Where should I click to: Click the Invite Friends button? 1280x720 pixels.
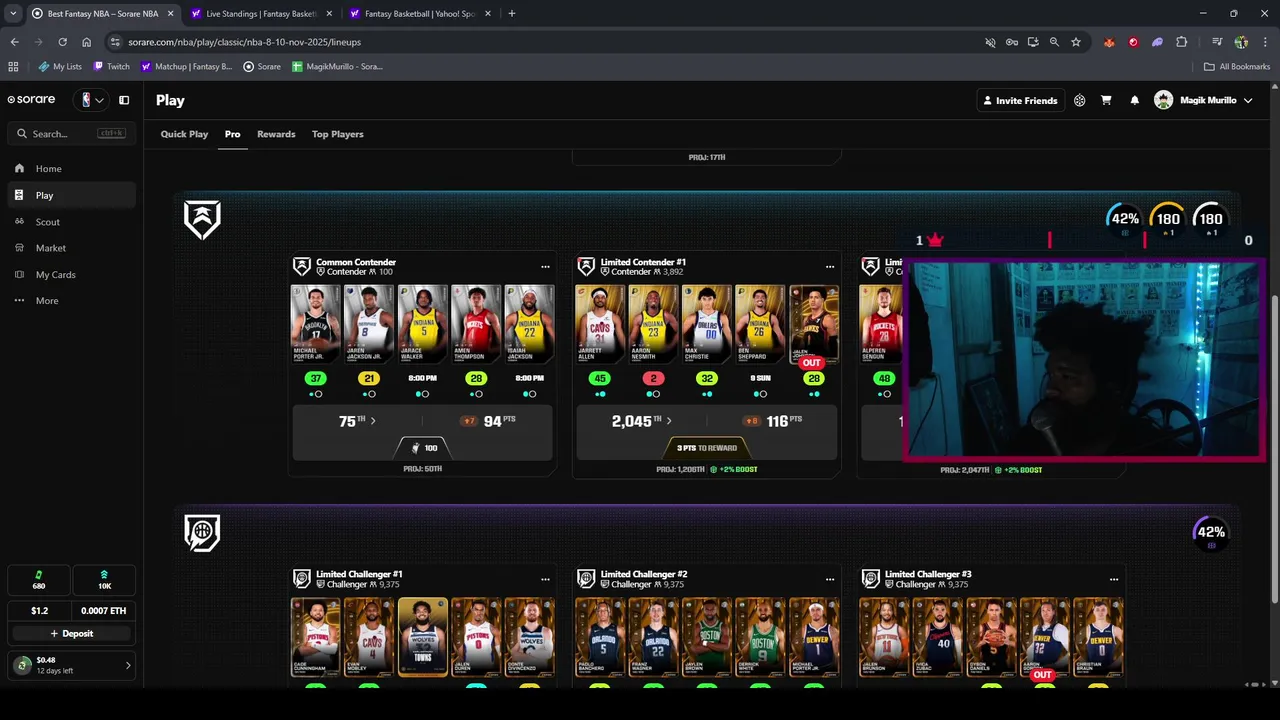coord(1020,100)
